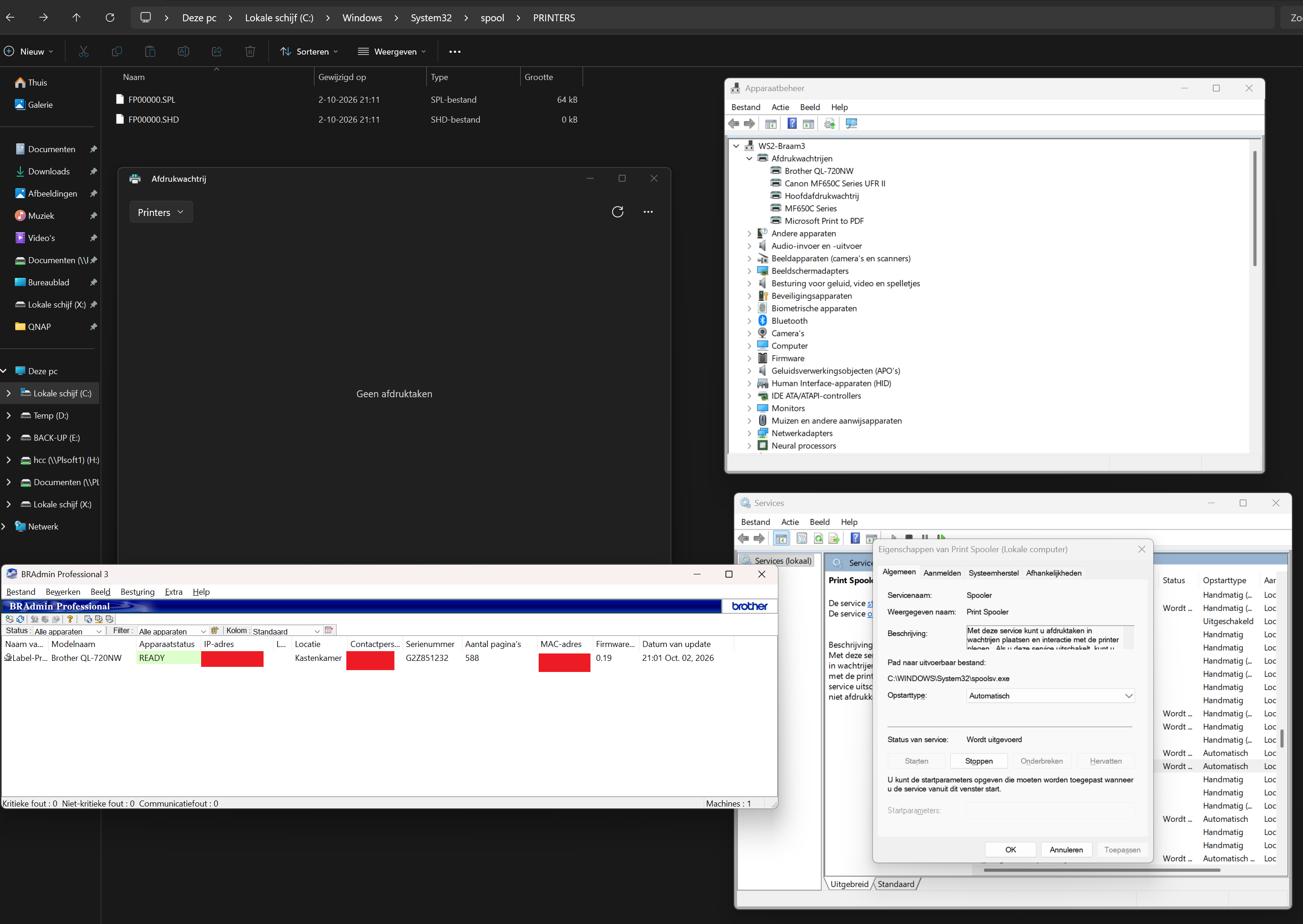Screen dimensions: 1303x924
Task: Select Brother QL-720NW in Apparaatbeheer tree
Action: click(818, 171)
